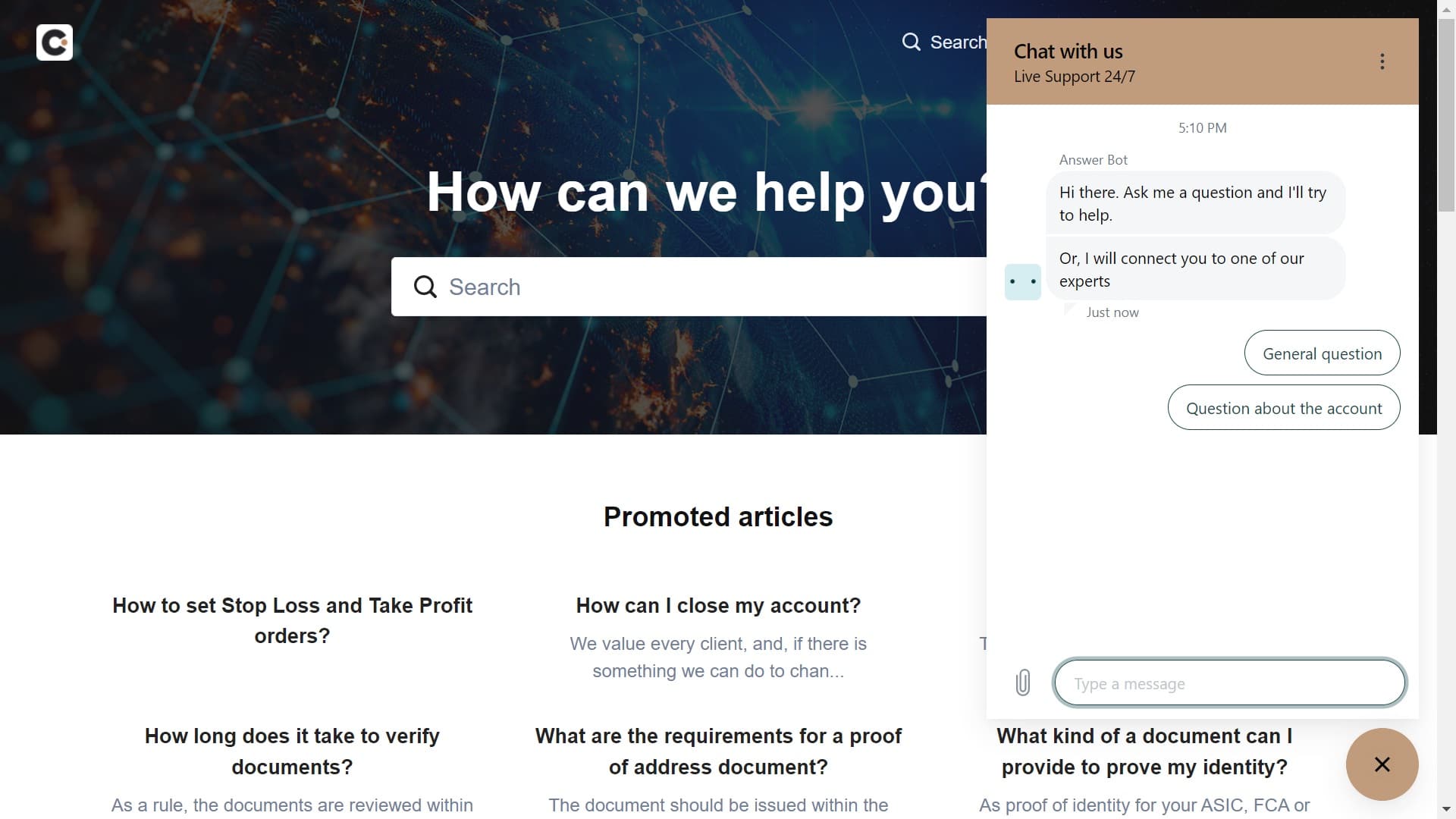Click scrollbar down arrow
Viewport: 1456px width, 819px height.
(x=1446, y=809)
